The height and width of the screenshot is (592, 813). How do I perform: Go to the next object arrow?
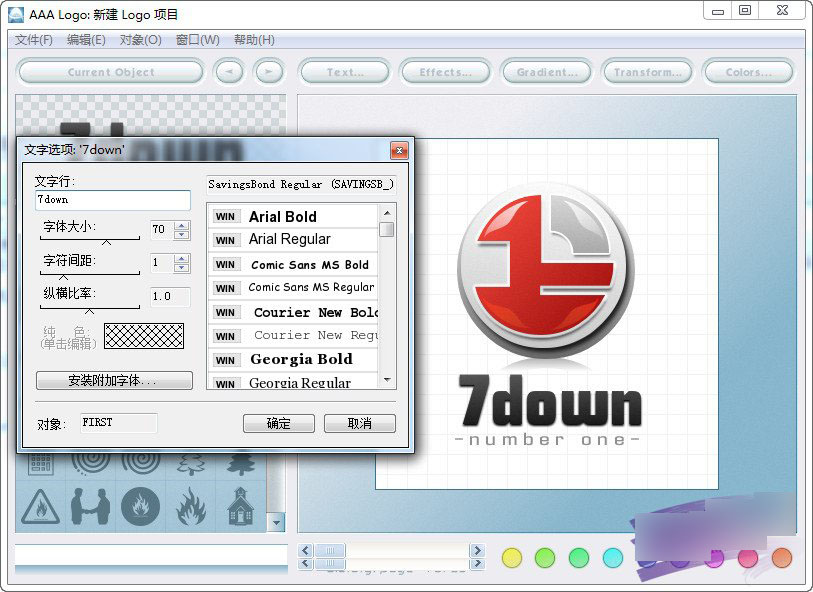click(x=269, y=72)
